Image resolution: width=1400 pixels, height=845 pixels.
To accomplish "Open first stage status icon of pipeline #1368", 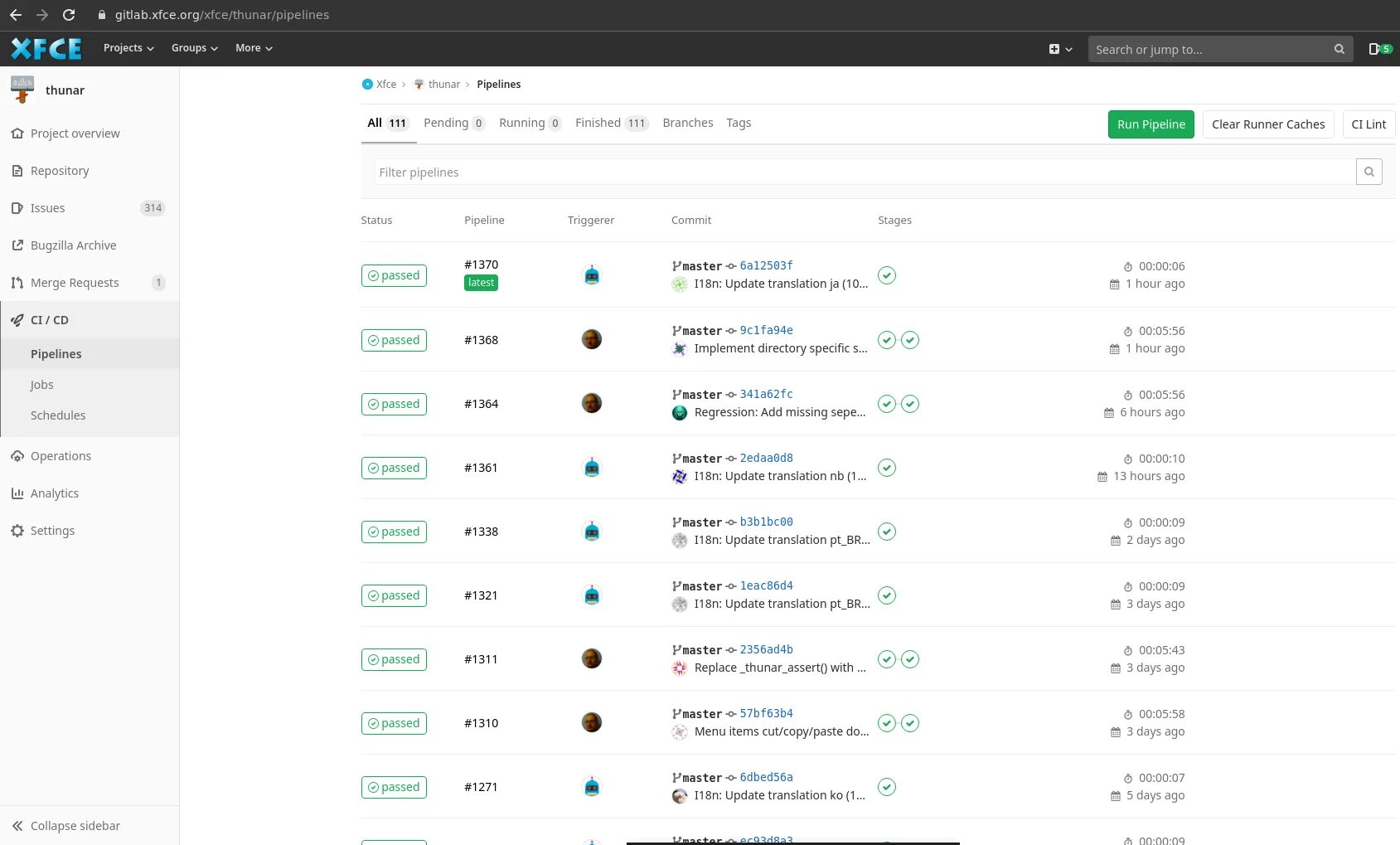I will click(x=887, y=340).
